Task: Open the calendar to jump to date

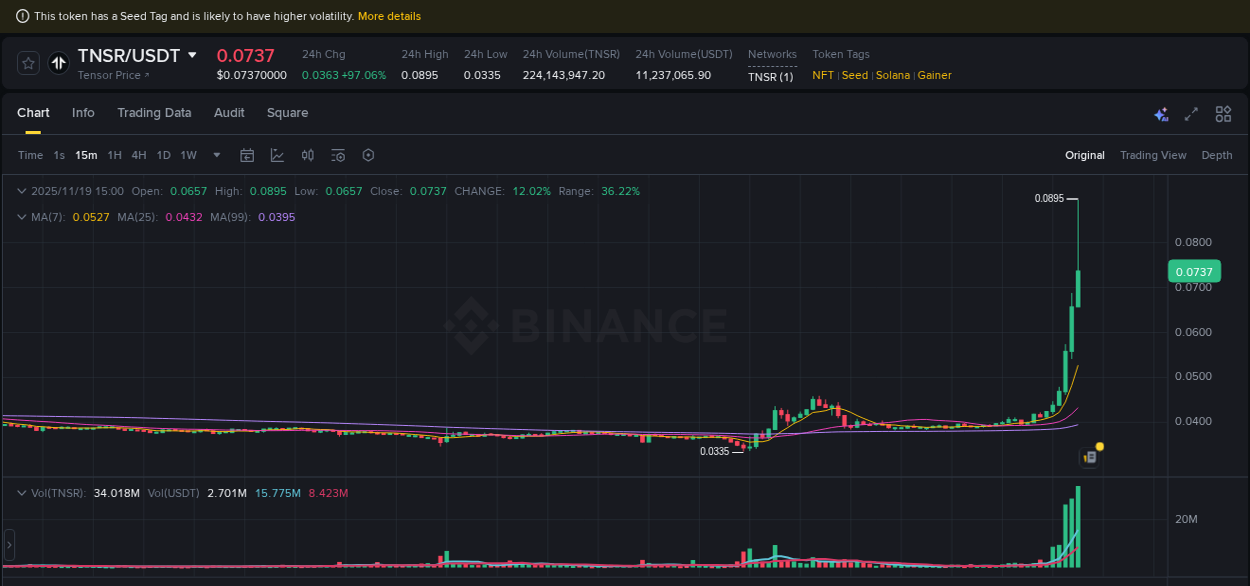Action: pyautogui.click(x=247, y=155)
